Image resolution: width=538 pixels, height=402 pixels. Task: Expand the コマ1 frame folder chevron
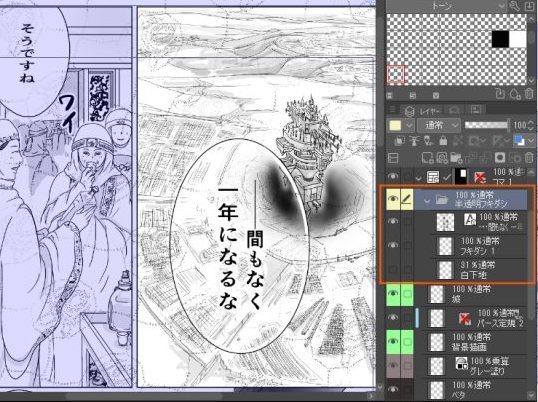click(x=418, y=178)
